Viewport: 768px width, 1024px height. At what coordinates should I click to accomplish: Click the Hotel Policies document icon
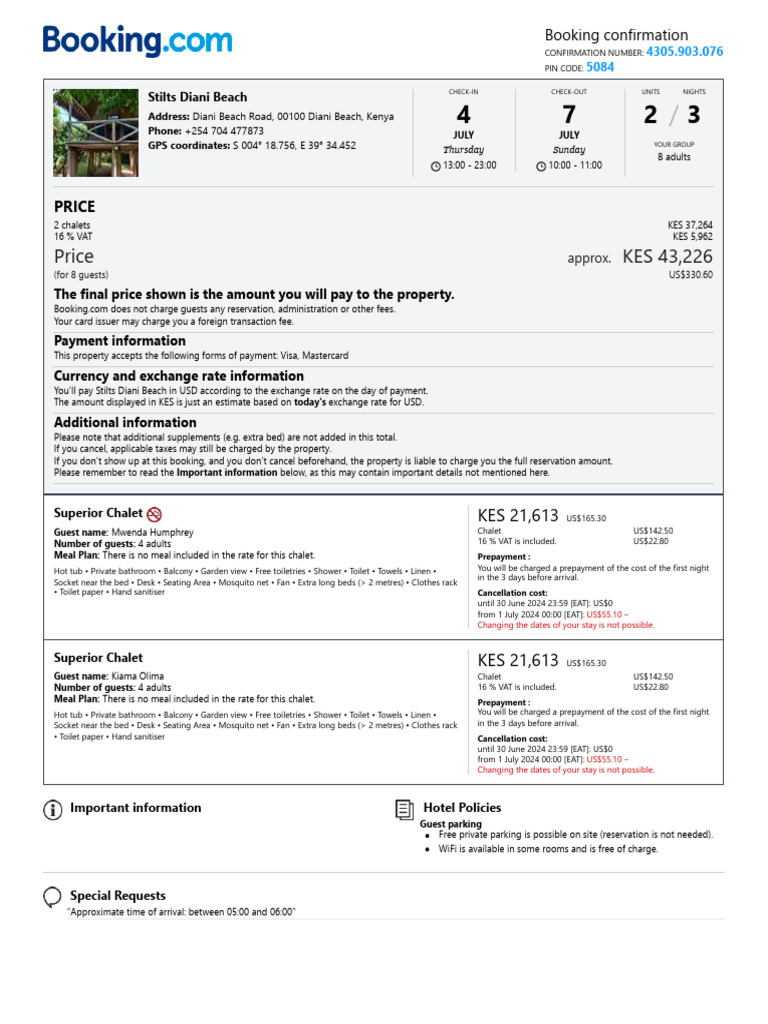[404, 809]
